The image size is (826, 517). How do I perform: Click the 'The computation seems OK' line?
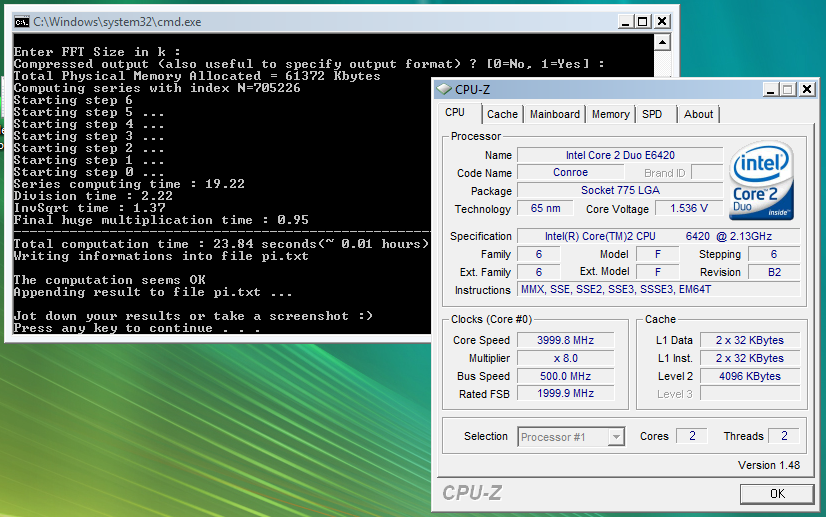[110, 280]
